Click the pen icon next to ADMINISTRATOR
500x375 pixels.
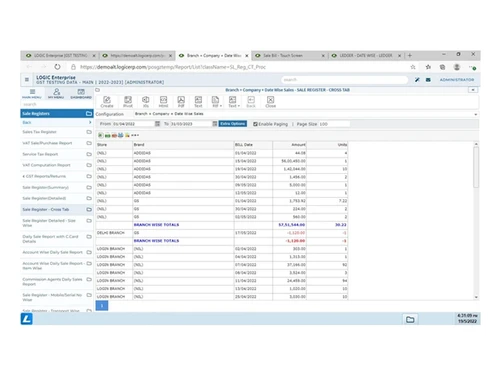coord(417,80)
